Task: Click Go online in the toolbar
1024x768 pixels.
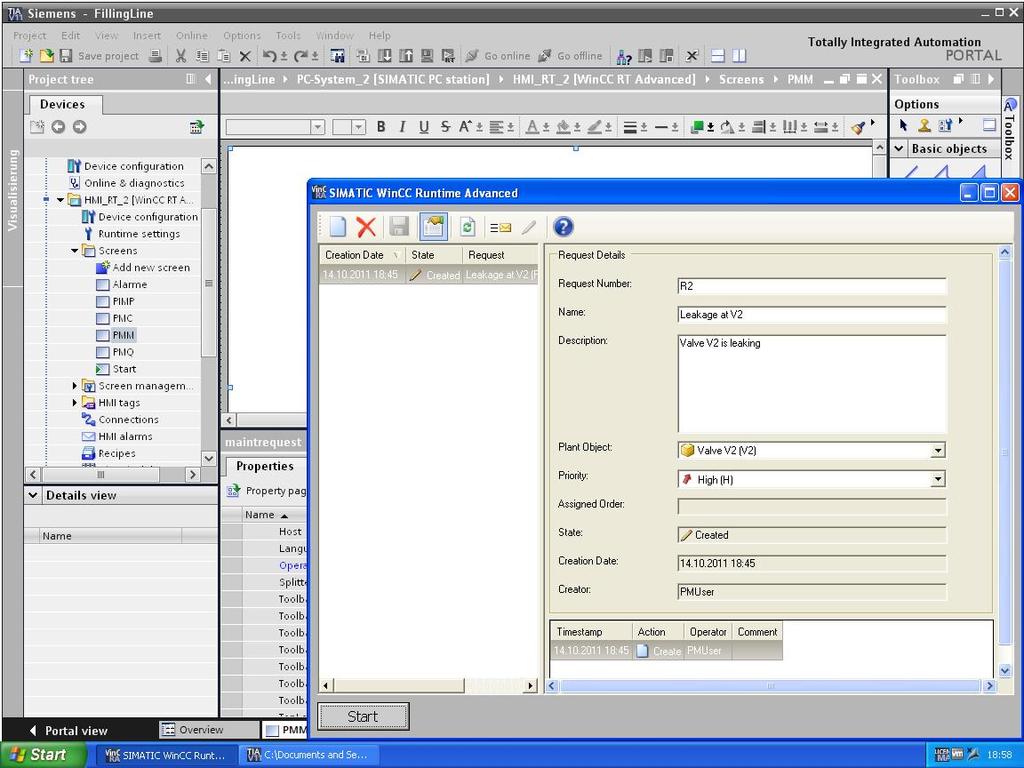Action: point(498,56)
